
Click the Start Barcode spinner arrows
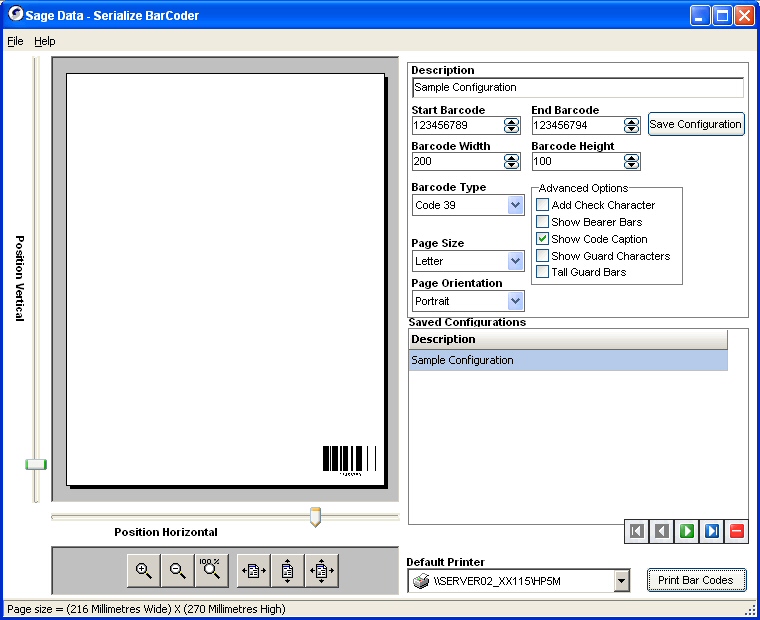511,125
